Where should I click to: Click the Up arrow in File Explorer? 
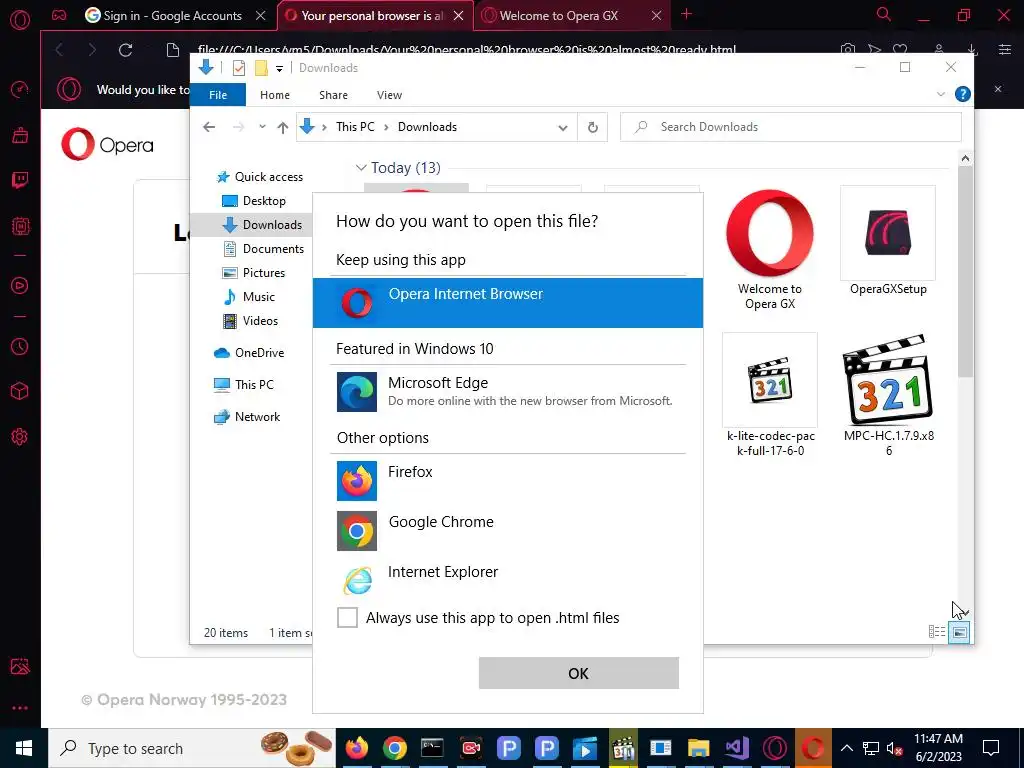pyautogui.click(x=282, y=127)
